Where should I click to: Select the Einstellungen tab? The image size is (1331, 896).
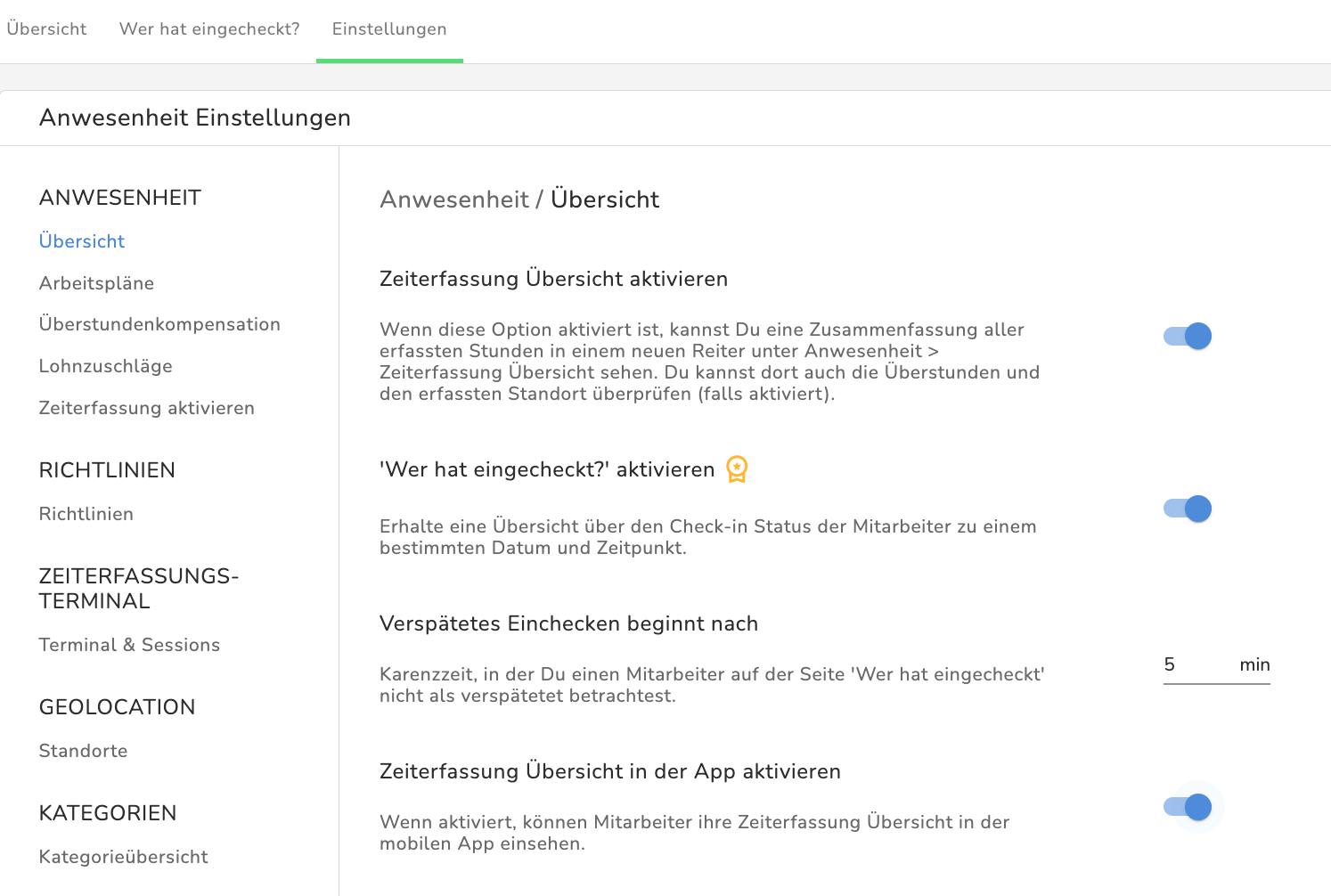(x=389, y=29)
